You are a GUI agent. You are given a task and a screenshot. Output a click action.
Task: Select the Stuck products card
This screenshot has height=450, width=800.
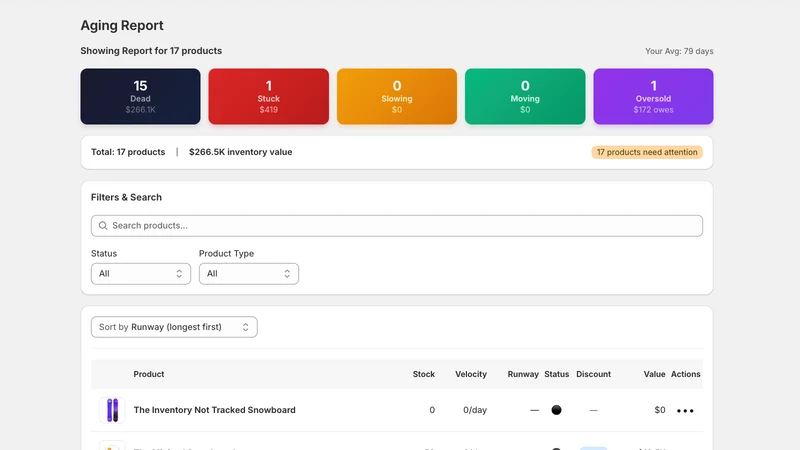[x=268, y=96]
